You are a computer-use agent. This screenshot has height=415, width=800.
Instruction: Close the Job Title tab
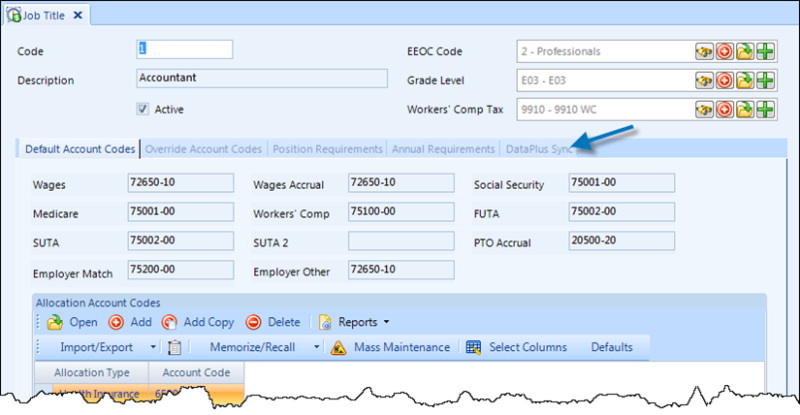78,14
